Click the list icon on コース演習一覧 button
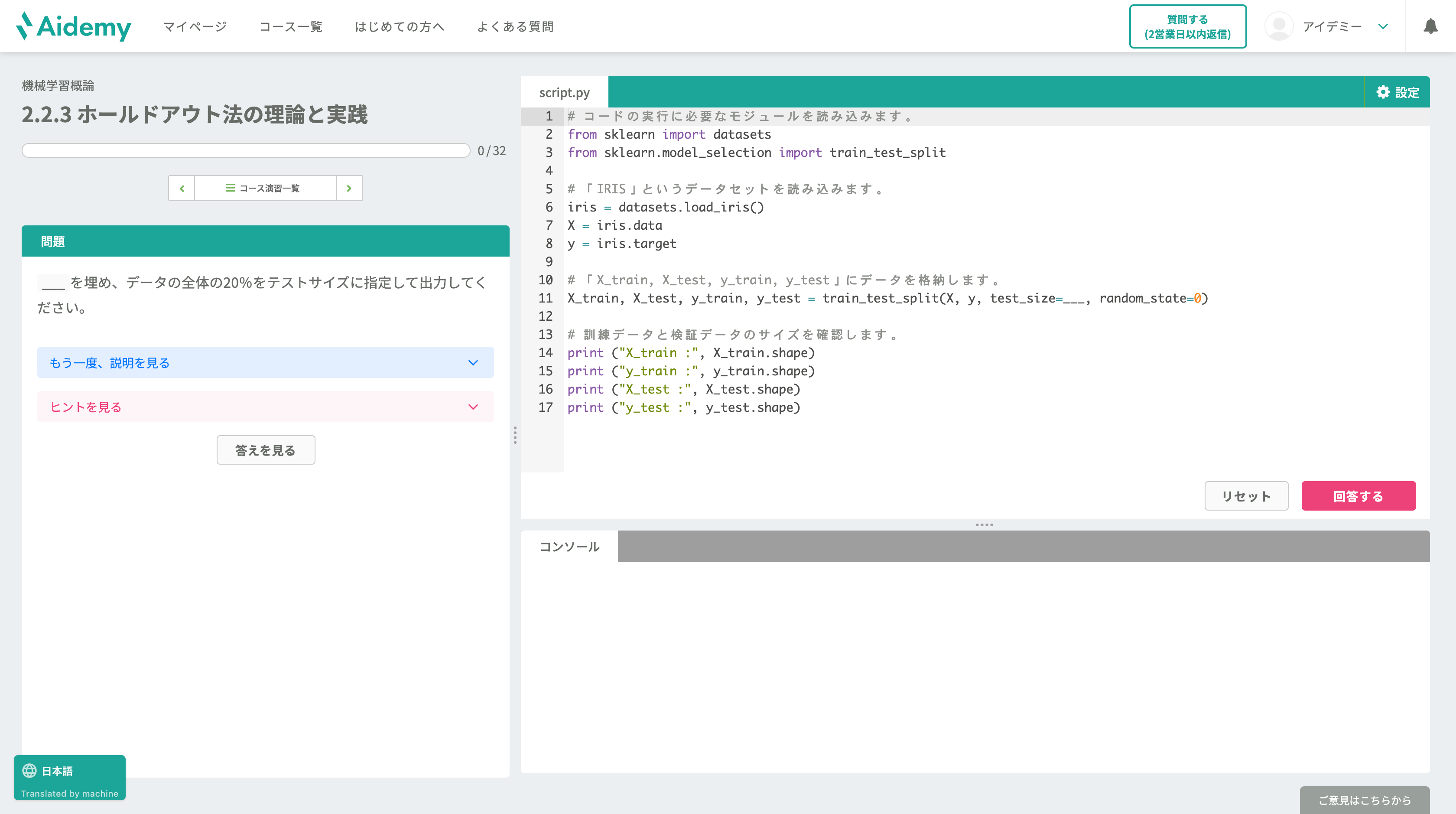The height and width of the screenshot is (814, 1456). [x=230, y=188]
